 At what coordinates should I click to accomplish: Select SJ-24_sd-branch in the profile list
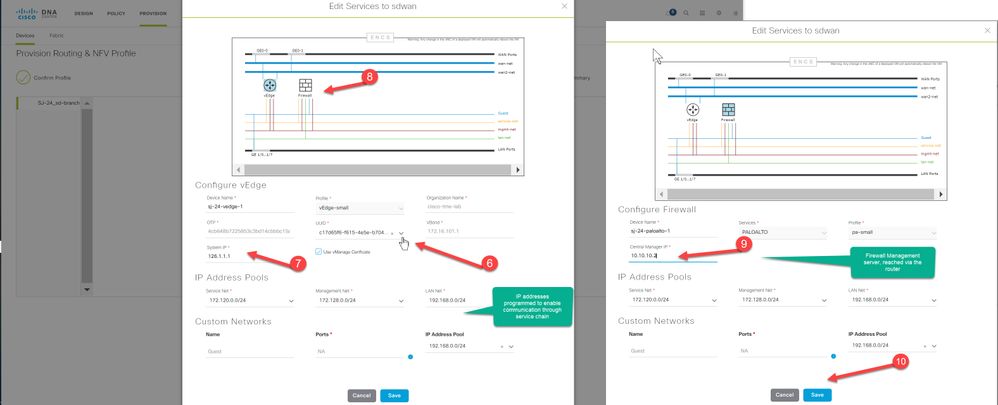pos(59,103)
